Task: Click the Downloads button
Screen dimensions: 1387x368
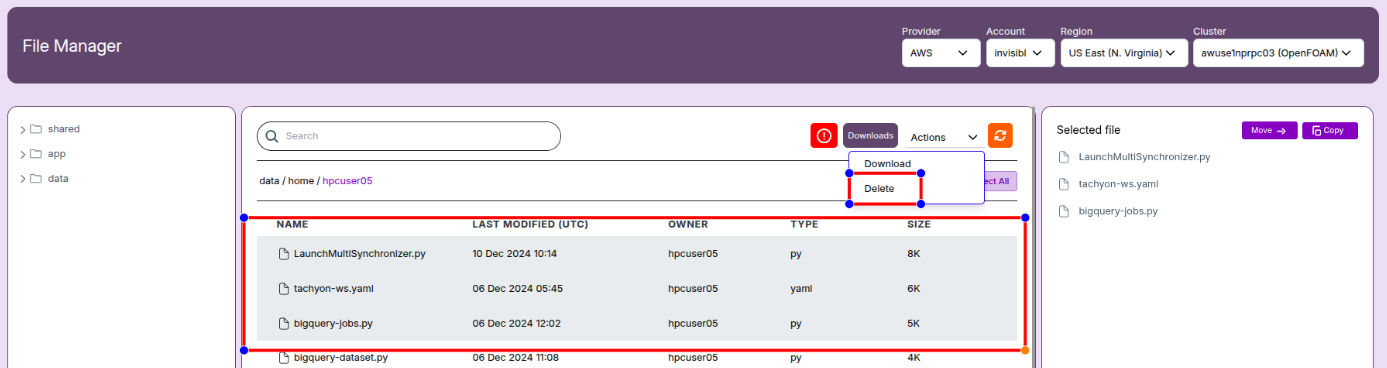Action: coord(870,136)
